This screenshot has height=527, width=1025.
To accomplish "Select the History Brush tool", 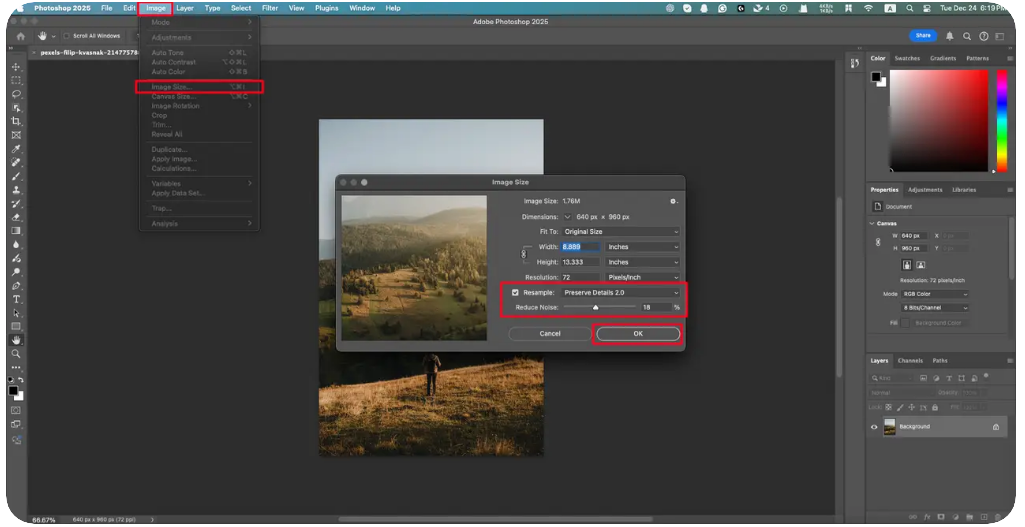I will pyautogui.click(x=16, y=204).
